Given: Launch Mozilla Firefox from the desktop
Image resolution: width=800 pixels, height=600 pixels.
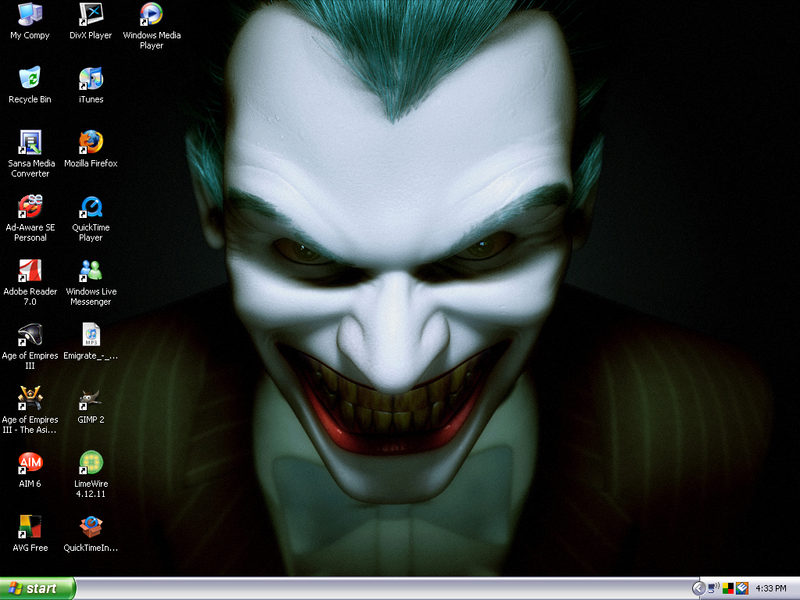Looking at the screenshot, I should pos(90,143).
